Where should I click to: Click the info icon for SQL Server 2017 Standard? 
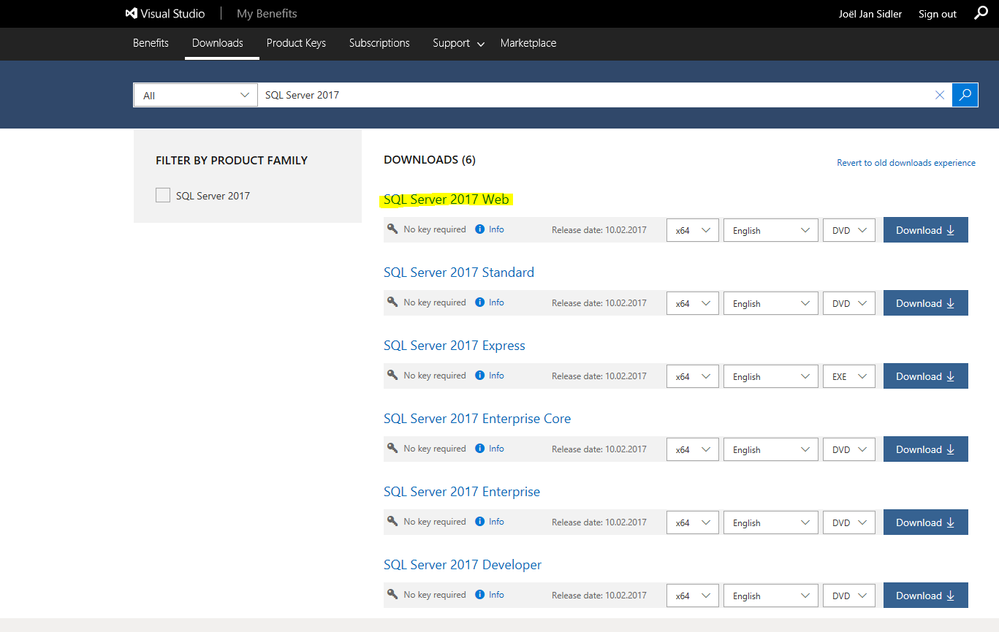480,303
